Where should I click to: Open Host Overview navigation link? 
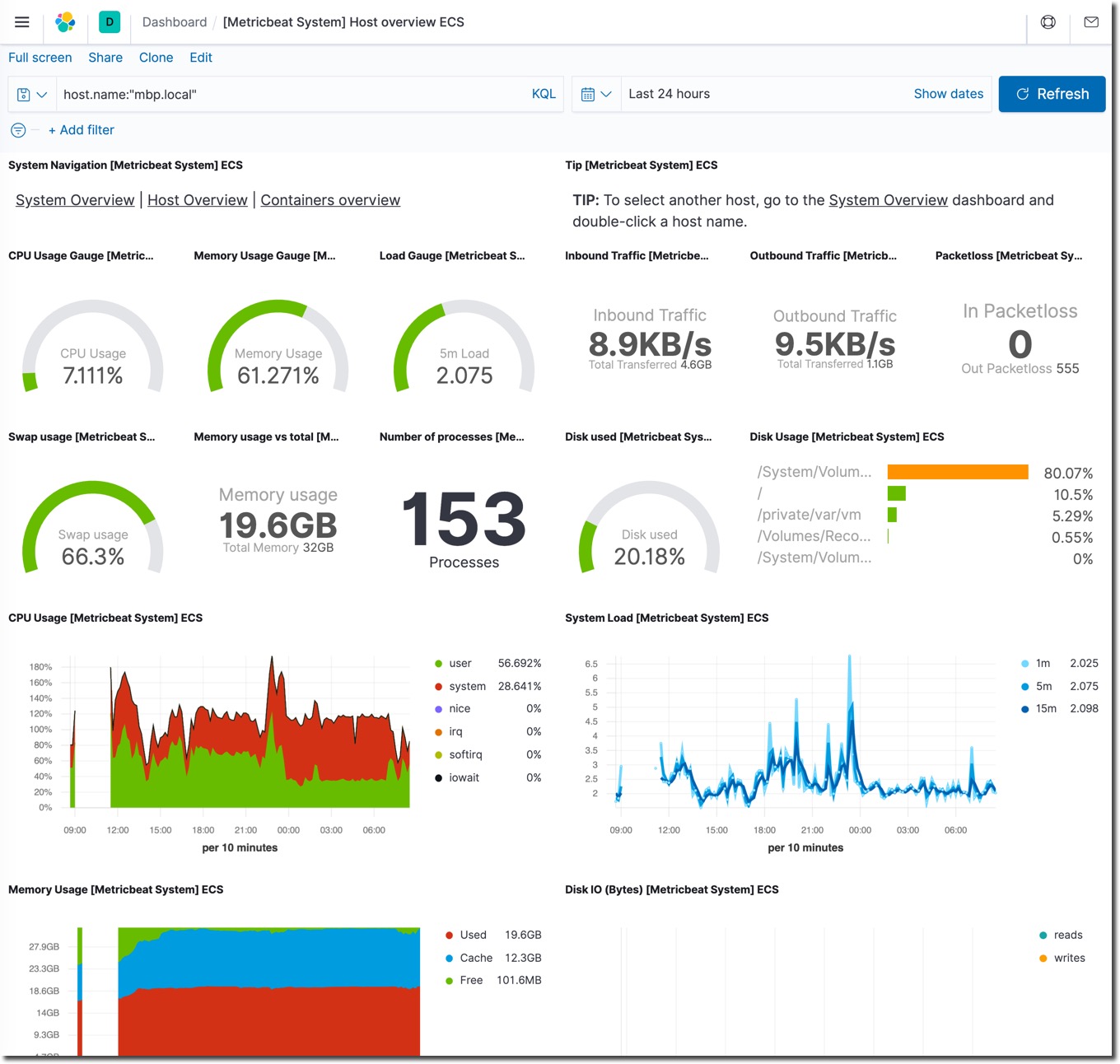point(198,200)
